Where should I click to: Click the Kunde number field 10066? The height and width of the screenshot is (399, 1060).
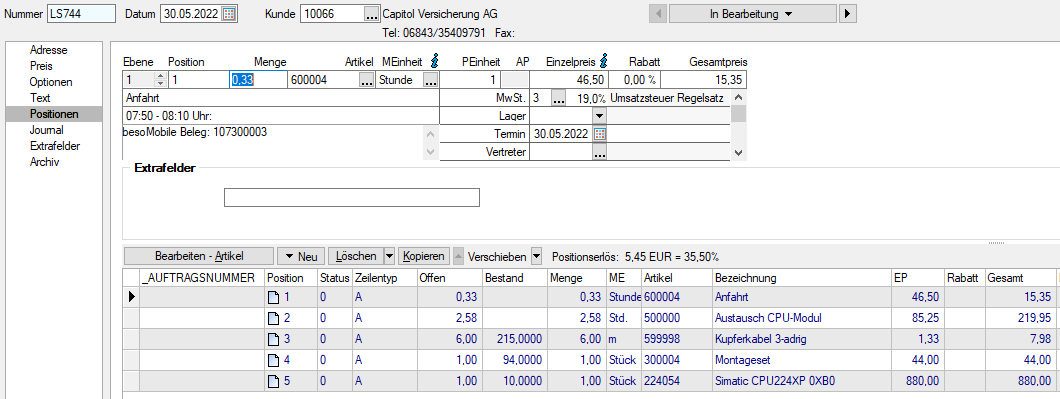pyautogui.click(x=332, y=14)
